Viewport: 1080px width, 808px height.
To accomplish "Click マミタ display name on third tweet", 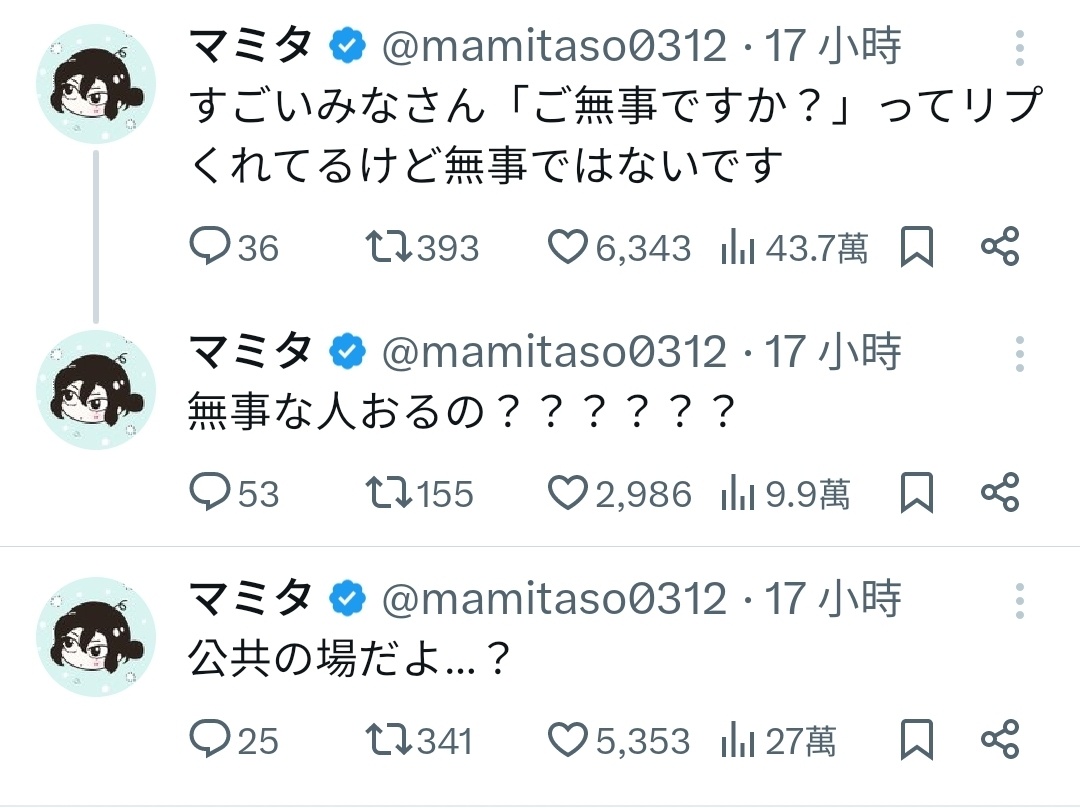I will point(251,599).
